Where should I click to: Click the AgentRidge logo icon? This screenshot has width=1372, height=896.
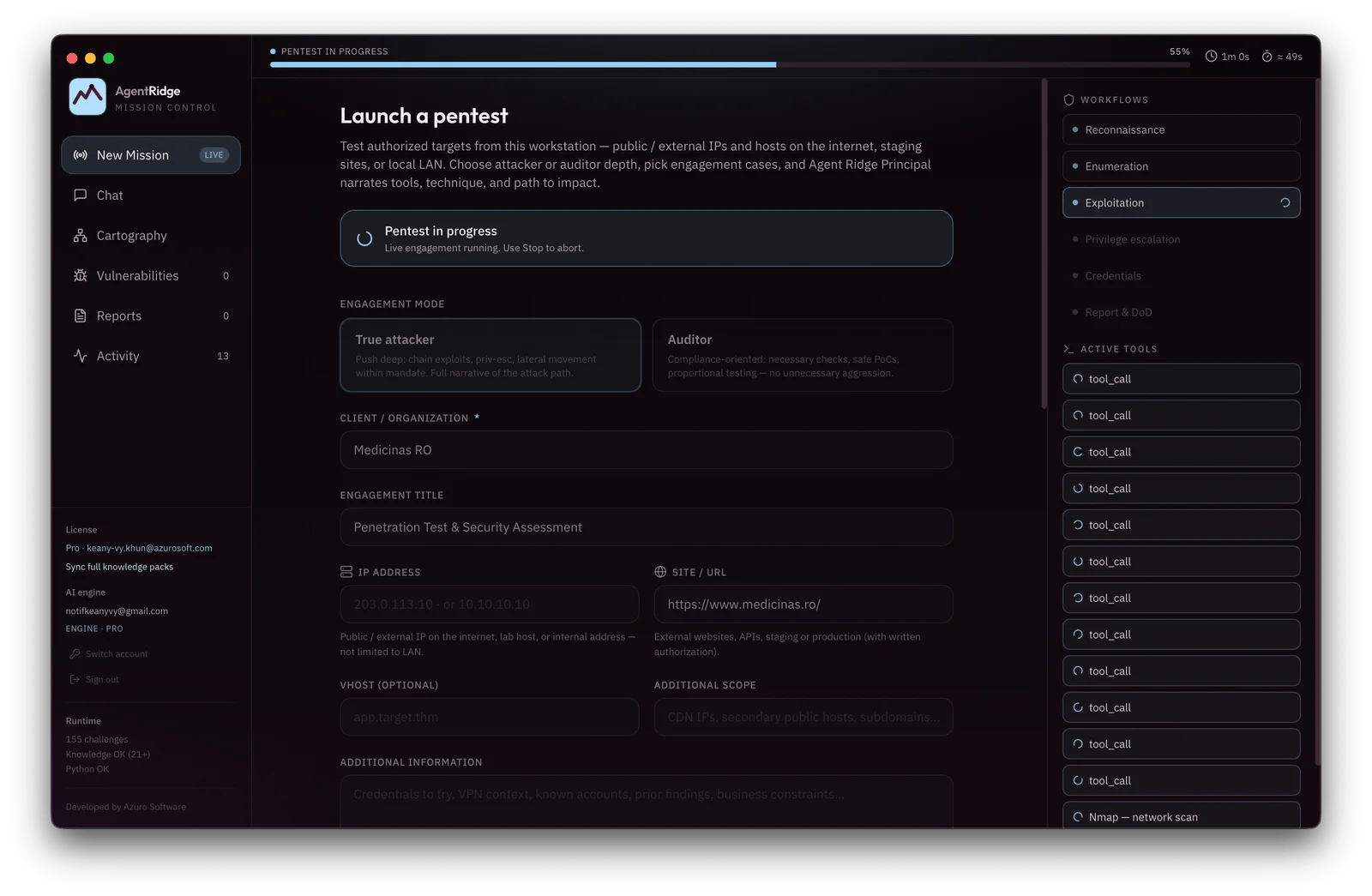click(x=87, y=97)
